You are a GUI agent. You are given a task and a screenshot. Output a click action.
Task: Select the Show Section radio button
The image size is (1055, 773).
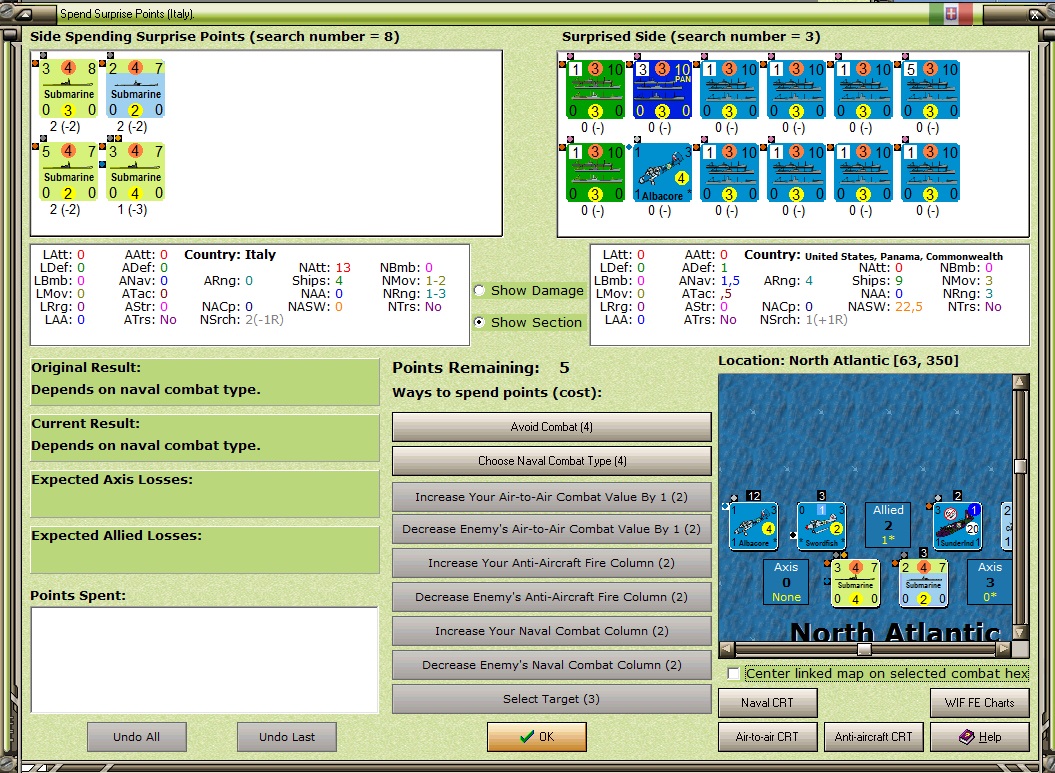479,323
